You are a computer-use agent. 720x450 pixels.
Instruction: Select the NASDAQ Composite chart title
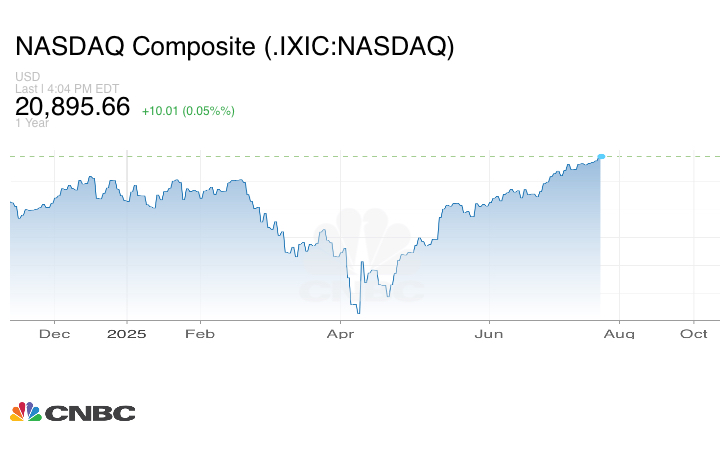[x=234, y=47]
